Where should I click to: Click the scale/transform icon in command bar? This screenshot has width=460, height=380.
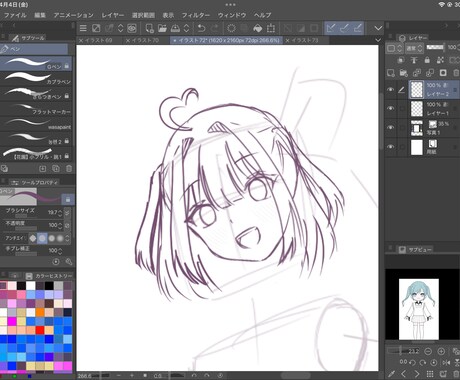pyautogui.click(x=271, y=28)
